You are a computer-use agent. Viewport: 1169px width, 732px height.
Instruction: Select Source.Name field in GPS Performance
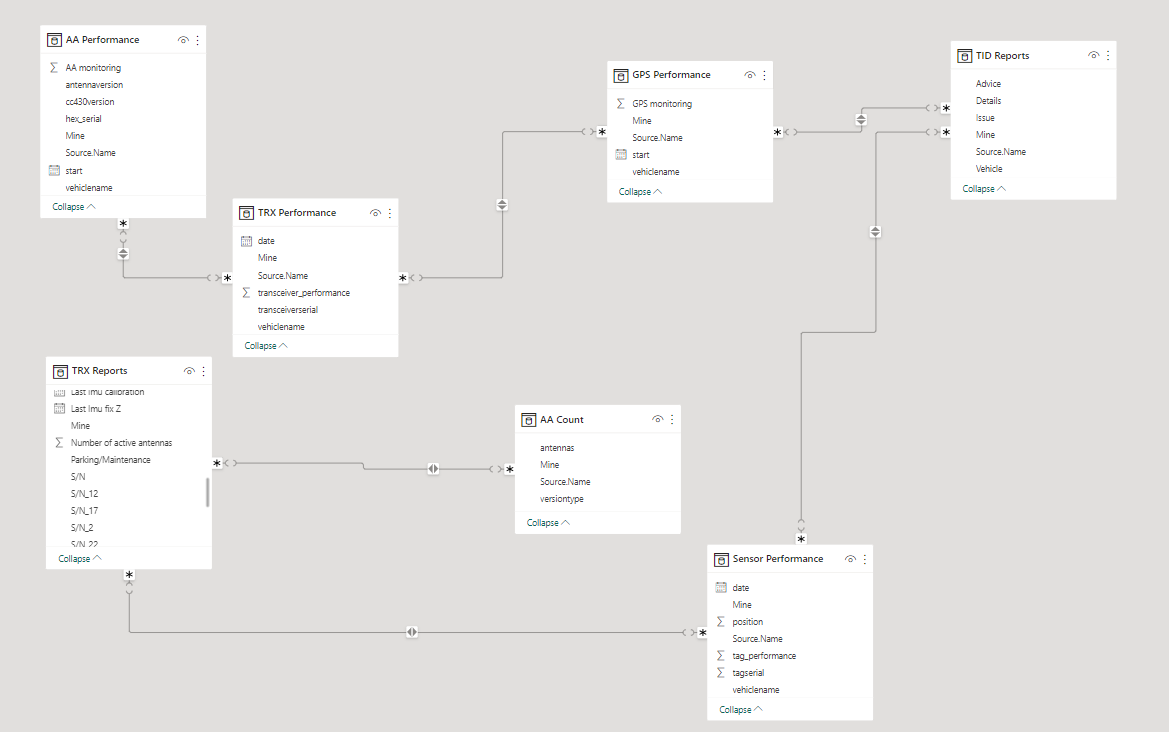point(658,138)
